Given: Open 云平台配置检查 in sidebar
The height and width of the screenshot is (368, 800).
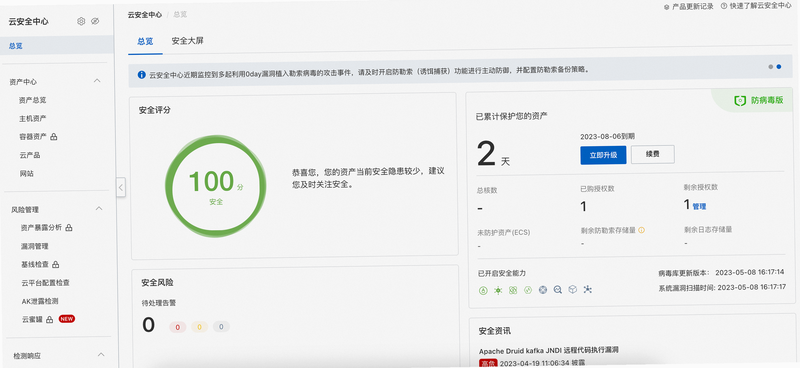Looking at the screenshot, I should (45, 283).
